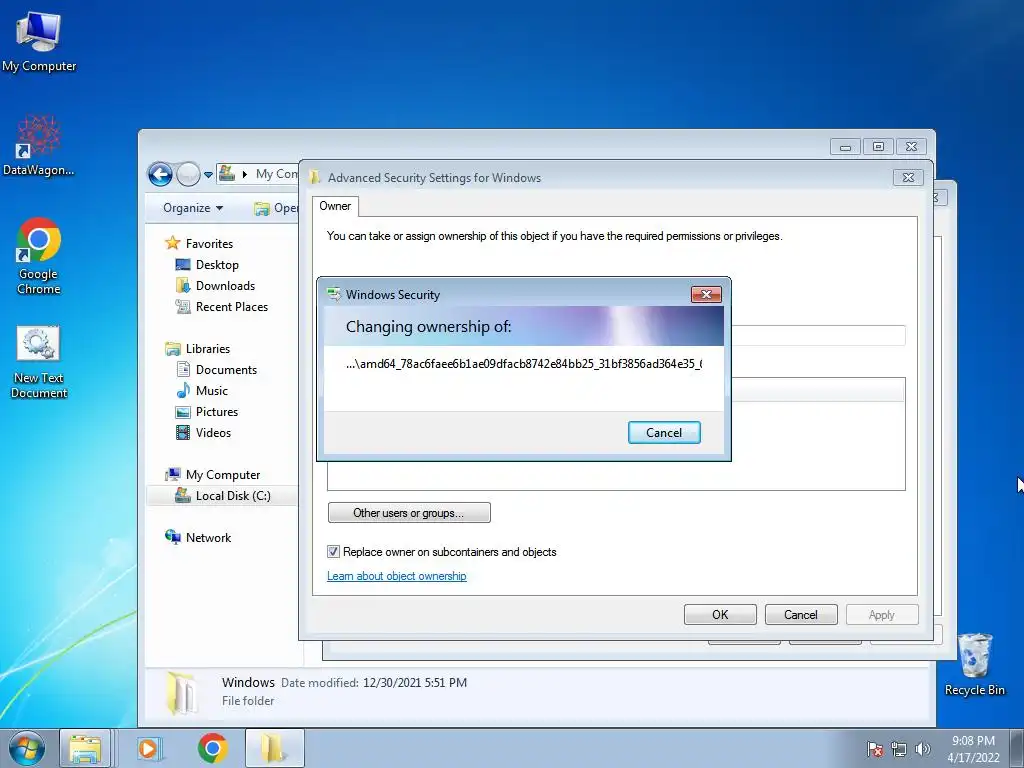This screenshot has height=768, width=1024.
Task: Launch Google Chrome from the desktop
Action: pos(39,256)
